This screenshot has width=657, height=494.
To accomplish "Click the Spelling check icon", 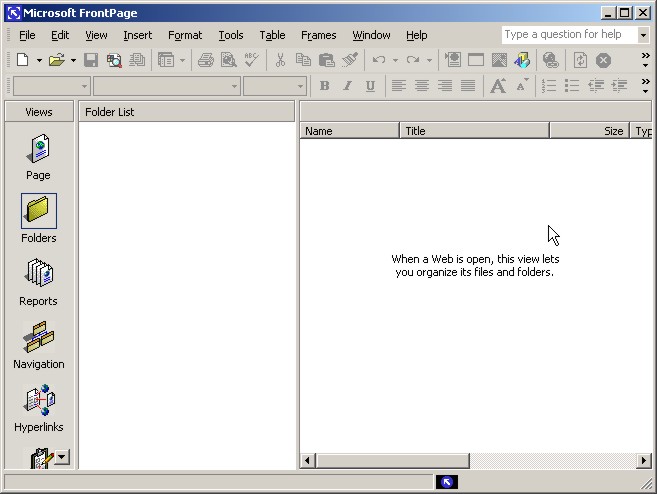I will click(251, 60).
